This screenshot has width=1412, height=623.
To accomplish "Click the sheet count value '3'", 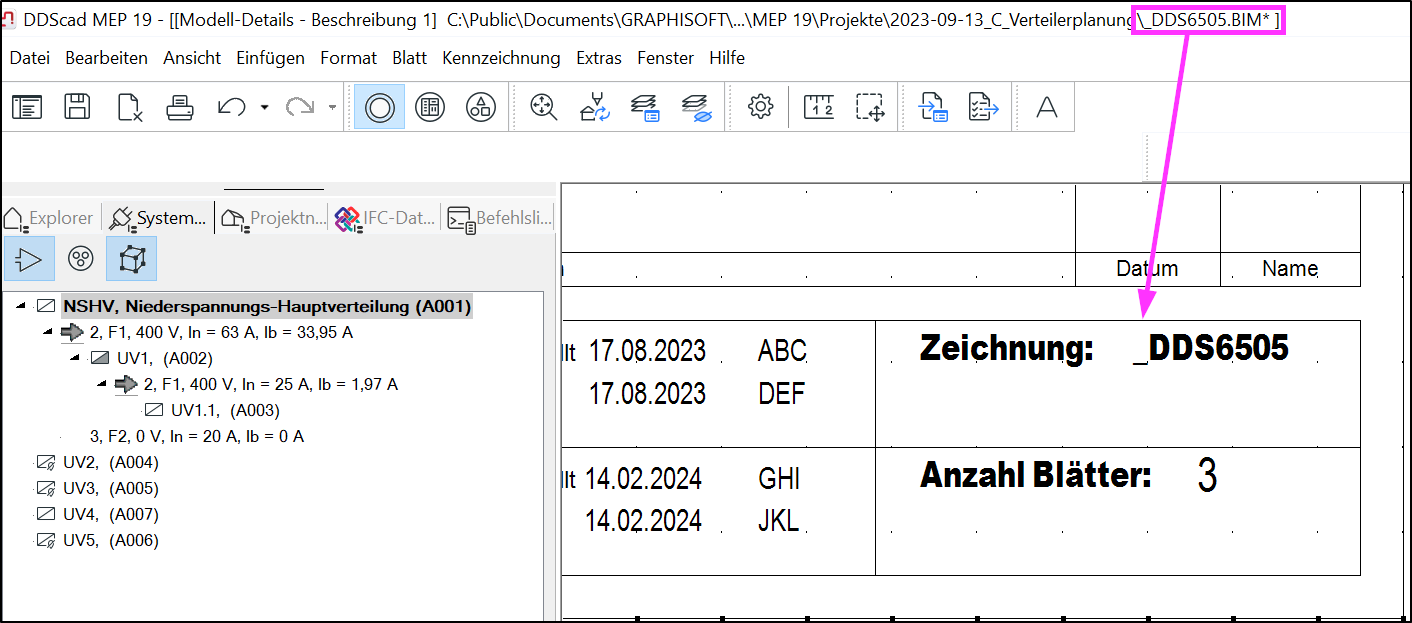I will click(1207, 477).
